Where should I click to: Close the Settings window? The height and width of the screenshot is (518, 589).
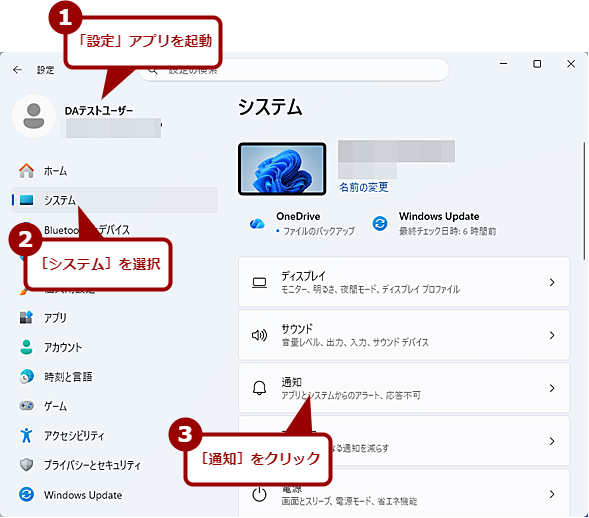click(571, 64)
